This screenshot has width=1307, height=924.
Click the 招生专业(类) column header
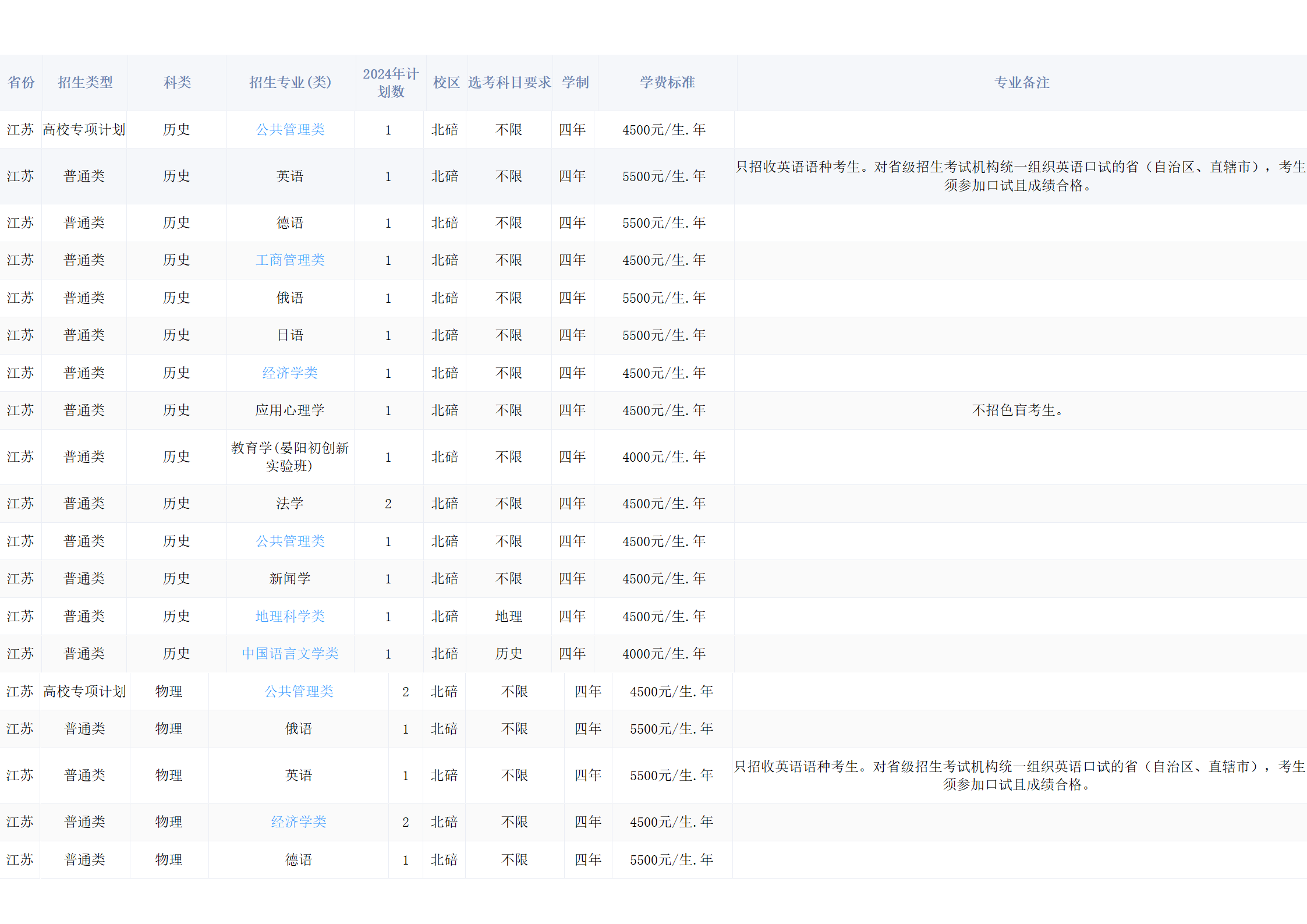pos(290,83)
